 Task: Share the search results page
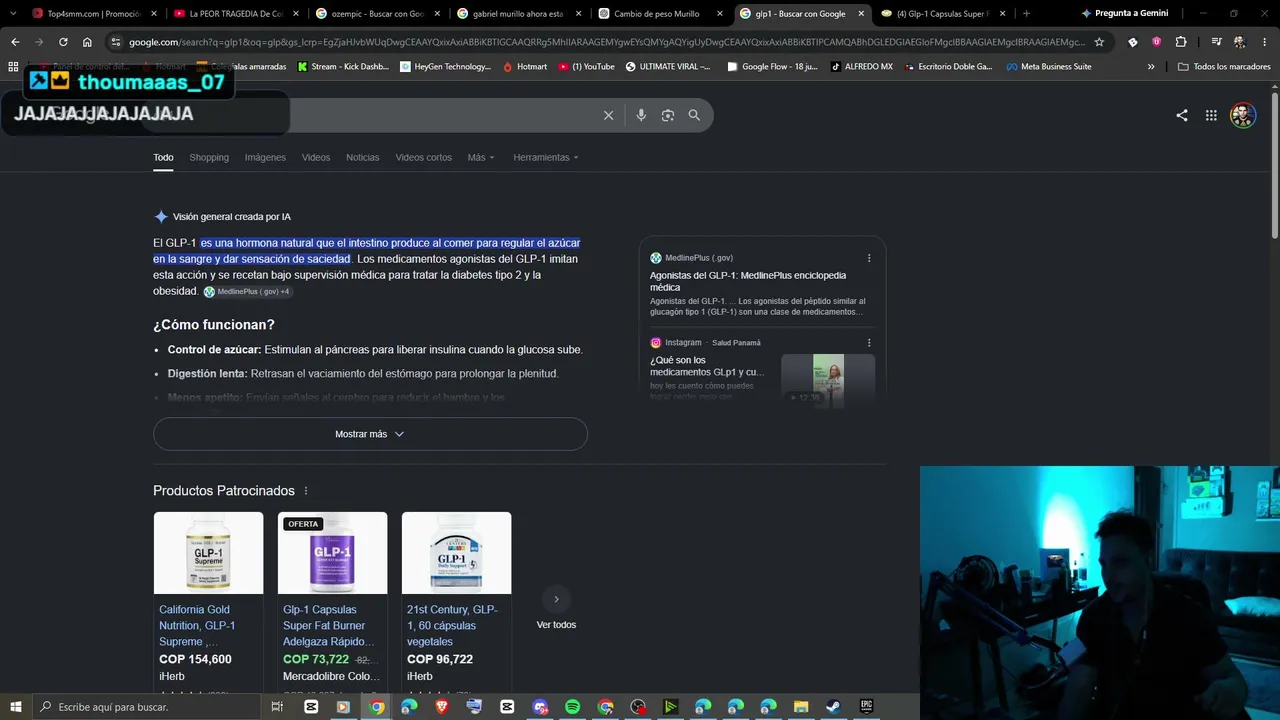point(1182,115)
